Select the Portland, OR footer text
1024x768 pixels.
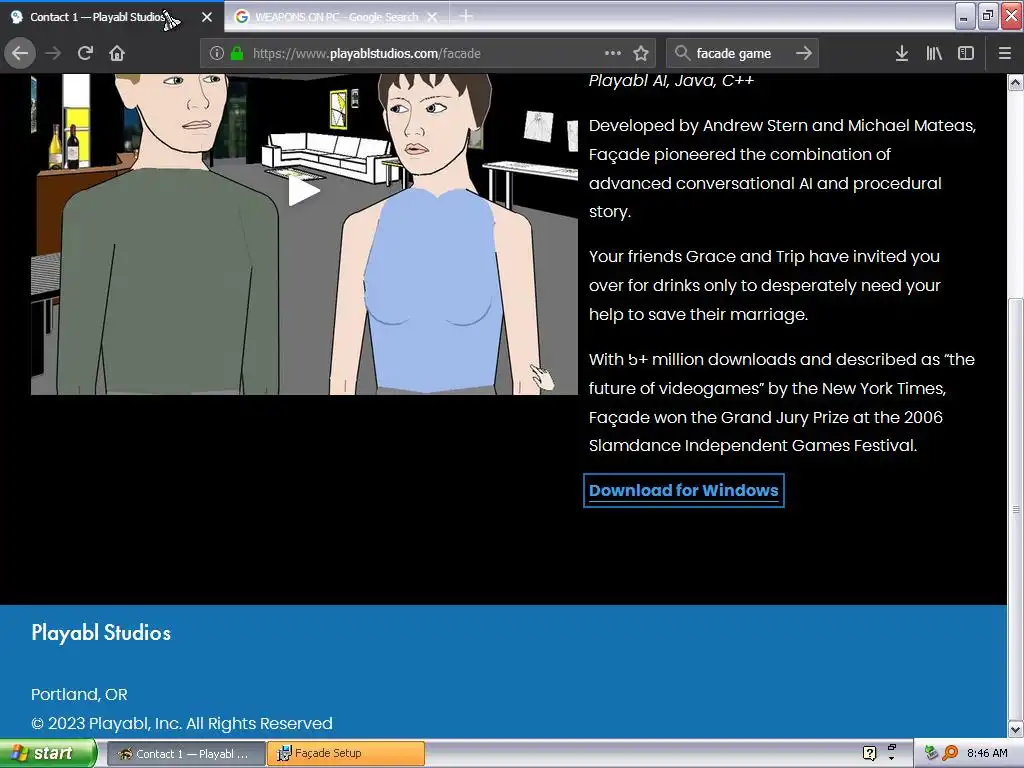(79, 694)
